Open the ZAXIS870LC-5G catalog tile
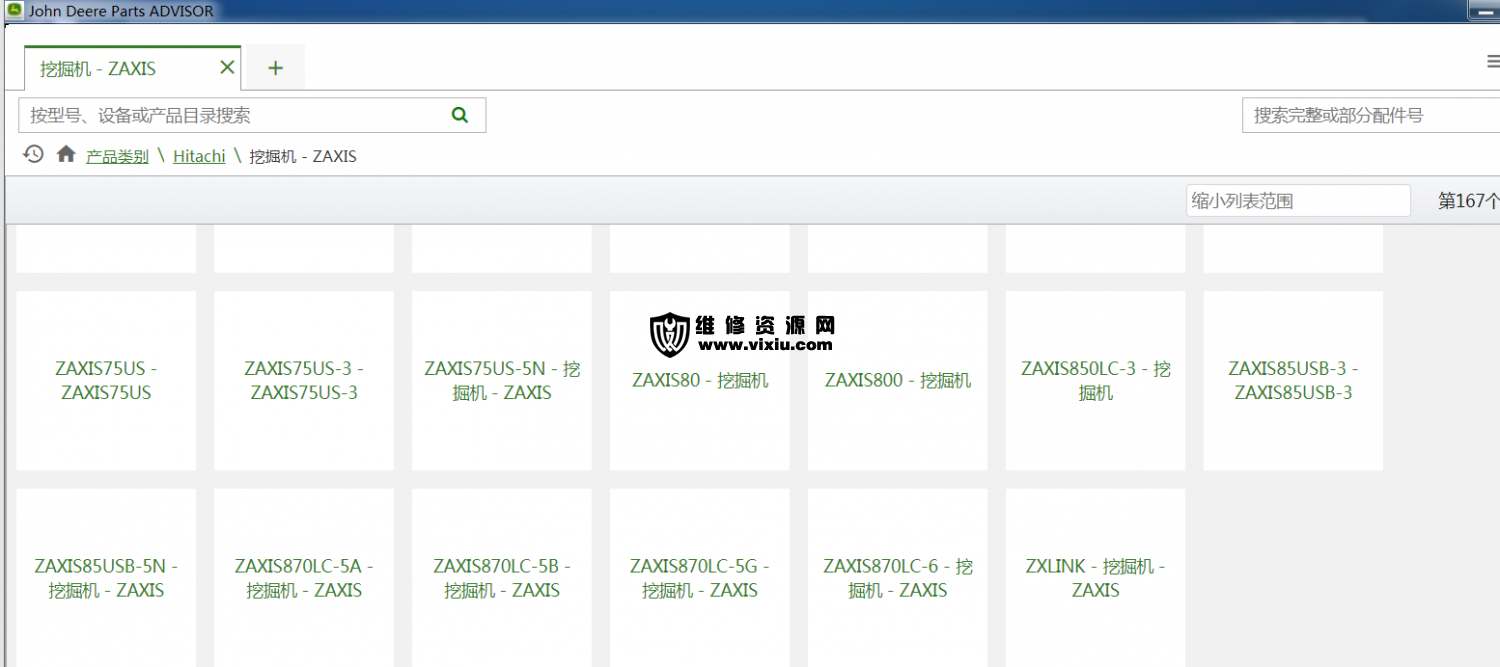Image resolution: width=1500 pixels, height=667 pixels. 700,578
